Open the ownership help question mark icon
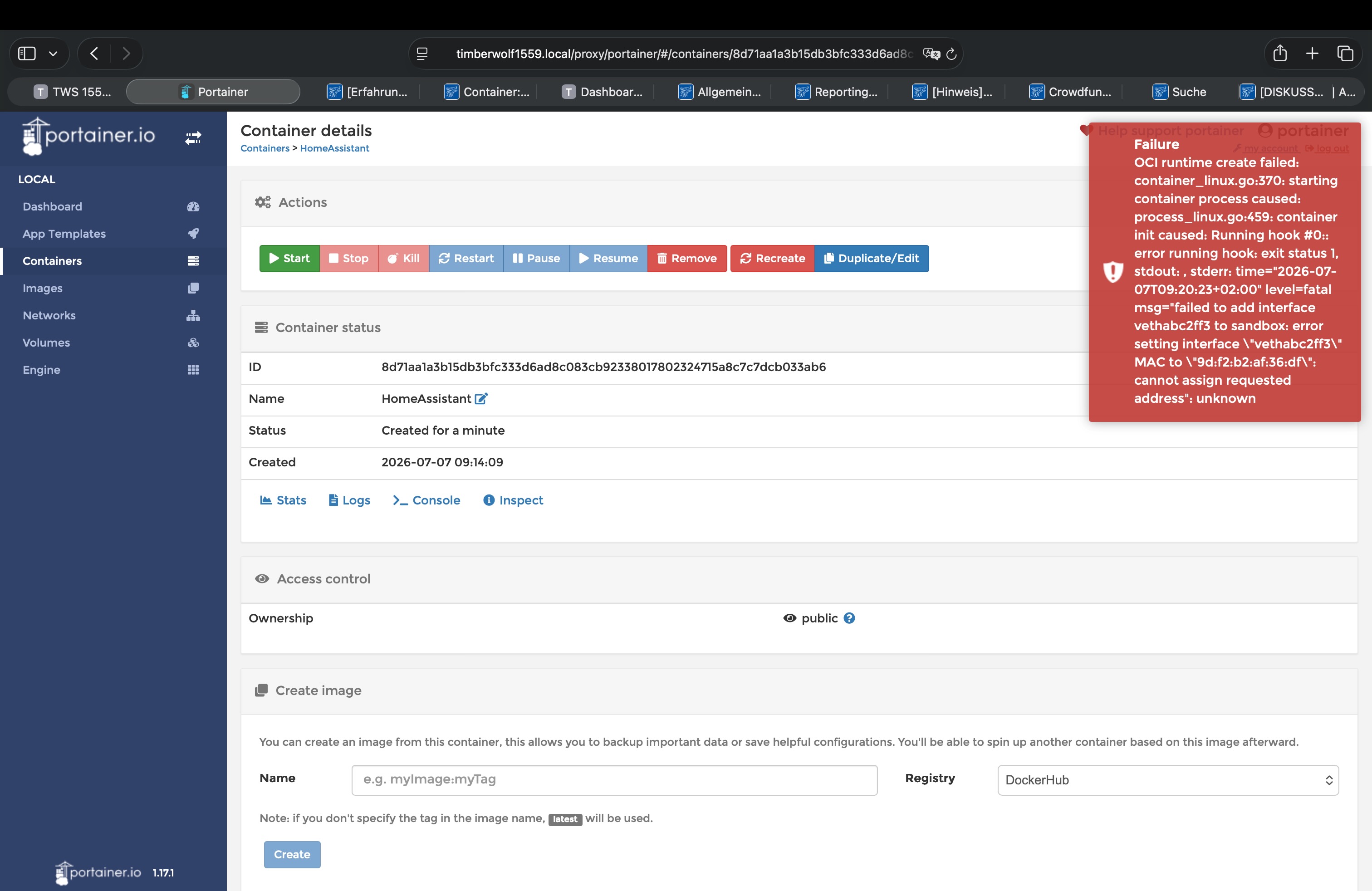 point(849,618)
